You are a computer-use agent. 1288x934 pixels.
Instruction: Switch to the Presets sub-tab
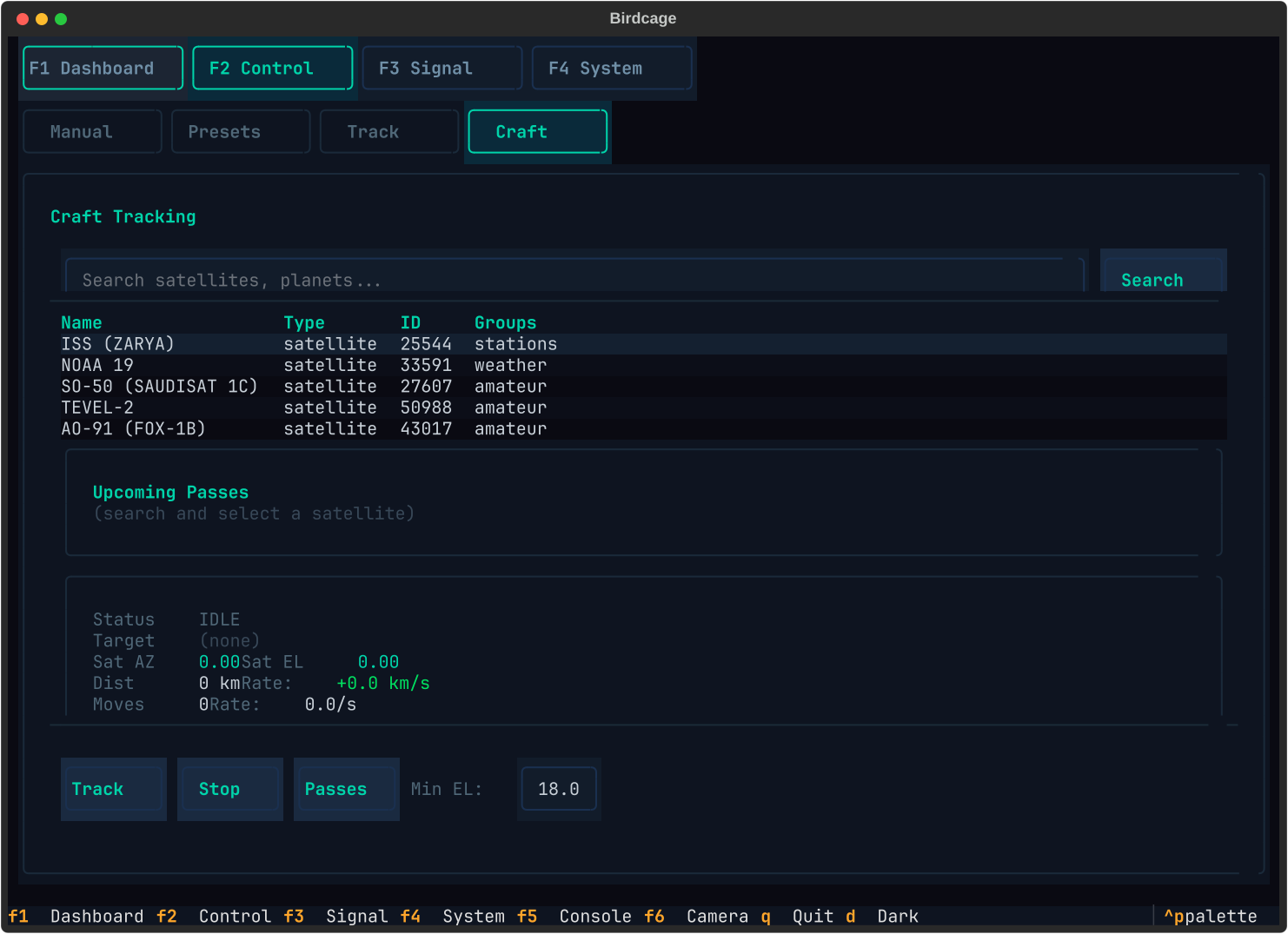click(241, 131)
